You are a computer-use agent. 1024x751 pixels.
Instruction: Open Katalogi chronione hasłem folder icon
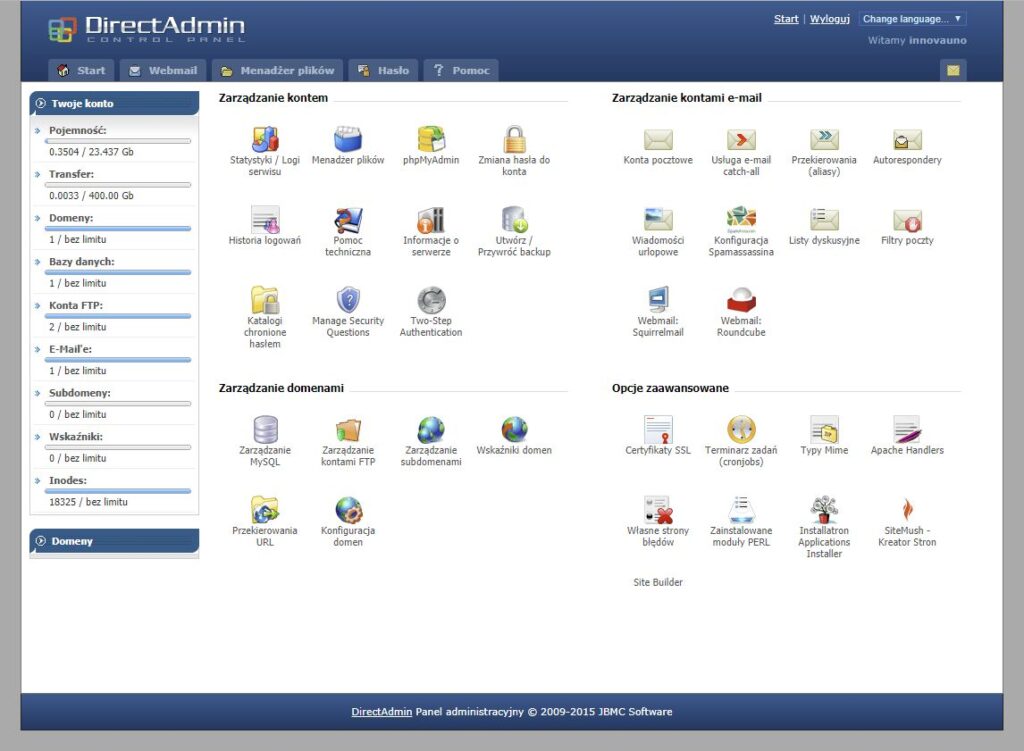(x=264, y=300)
